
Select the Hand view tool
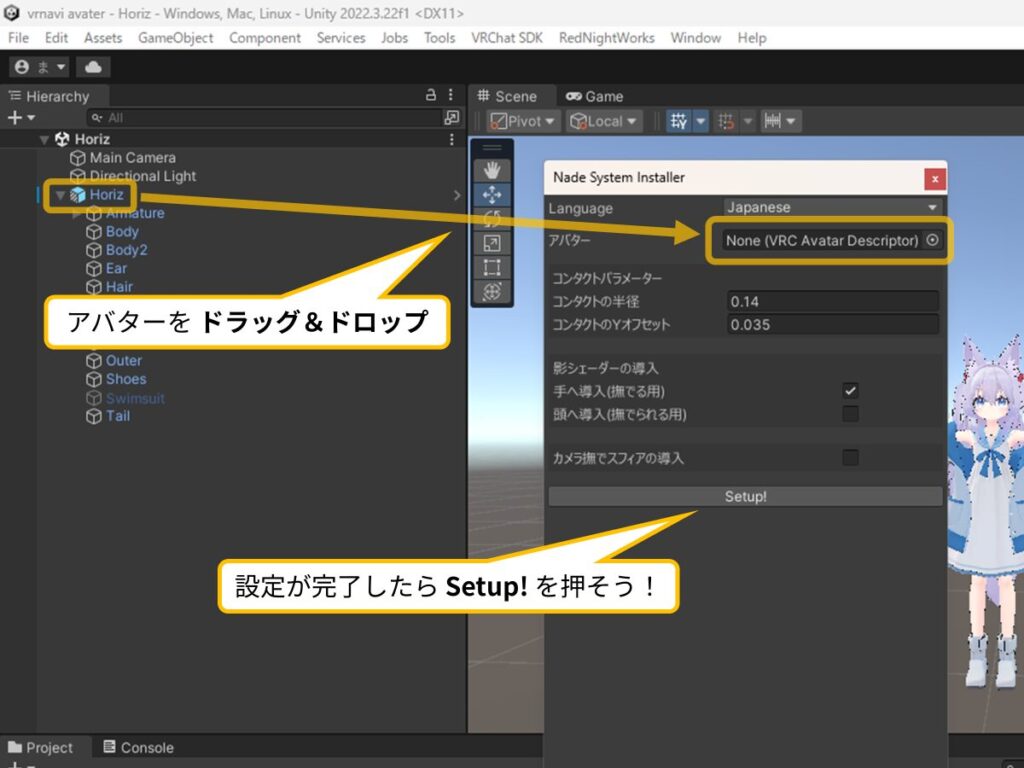point(492,171)
